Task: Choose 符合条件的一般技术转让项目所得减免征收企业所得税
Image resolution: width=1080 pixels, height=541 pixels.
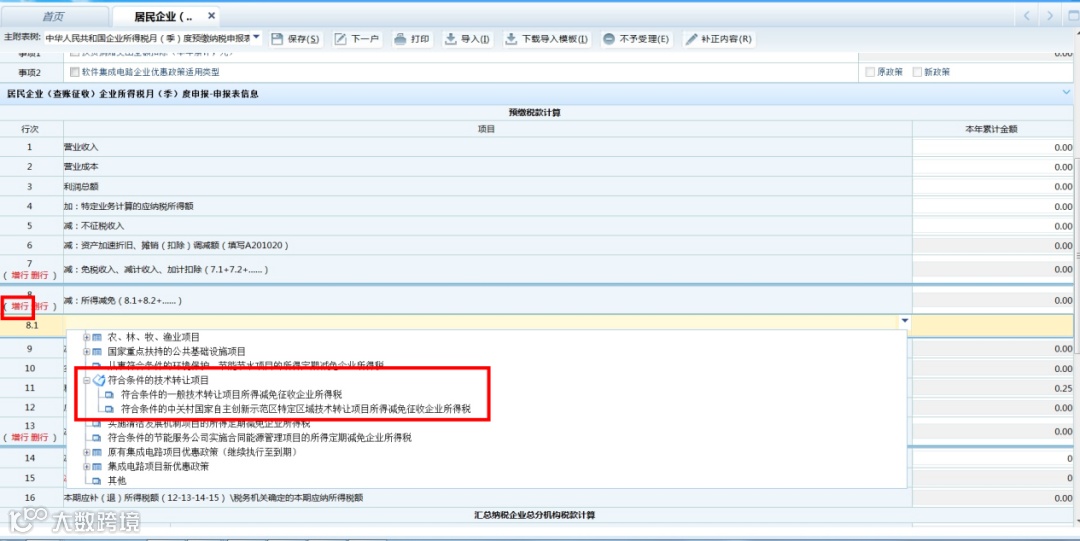Action: 231,394
